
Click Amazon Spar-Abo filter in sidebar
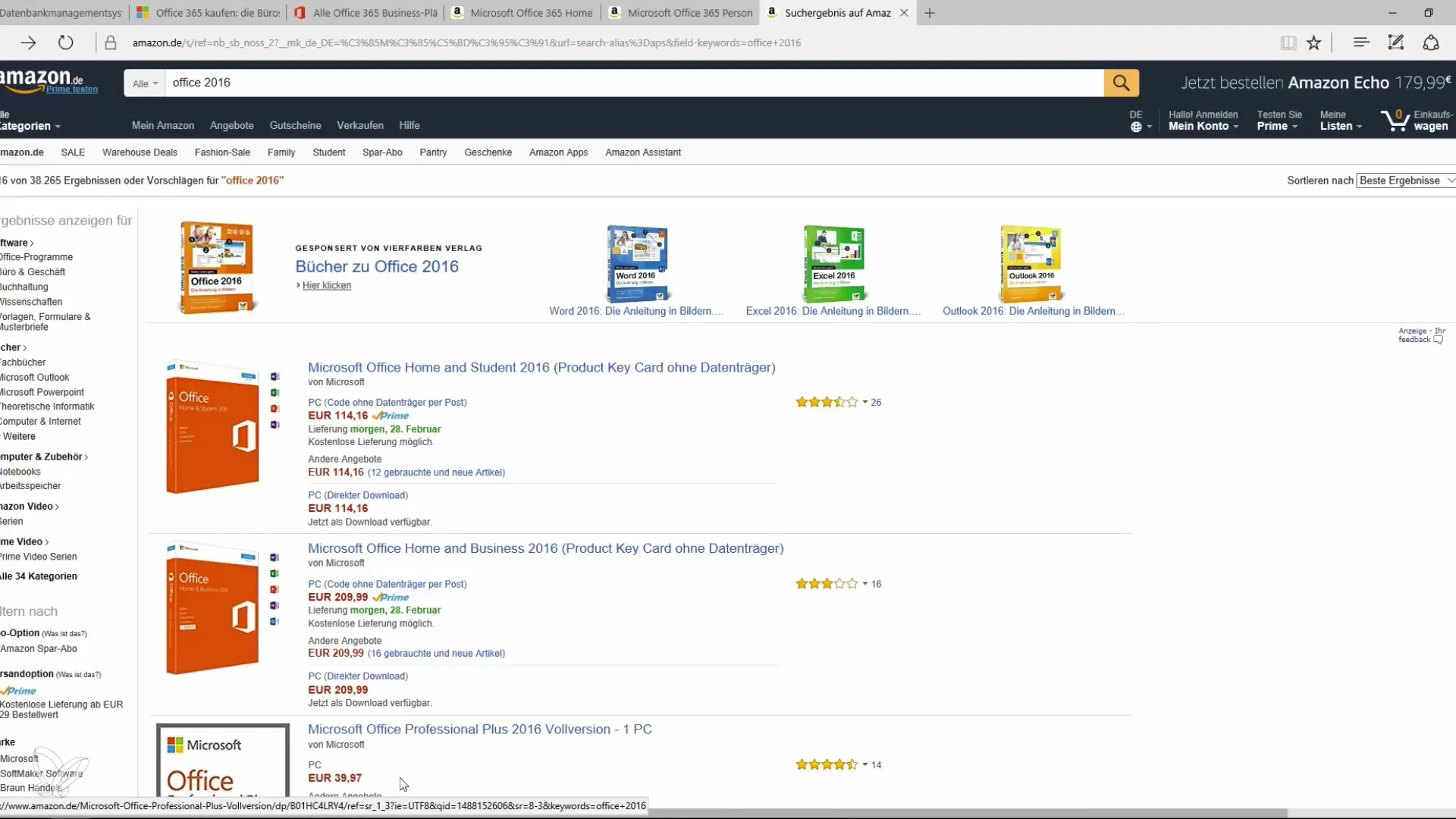pyautogui.click(x=39, y=649)
